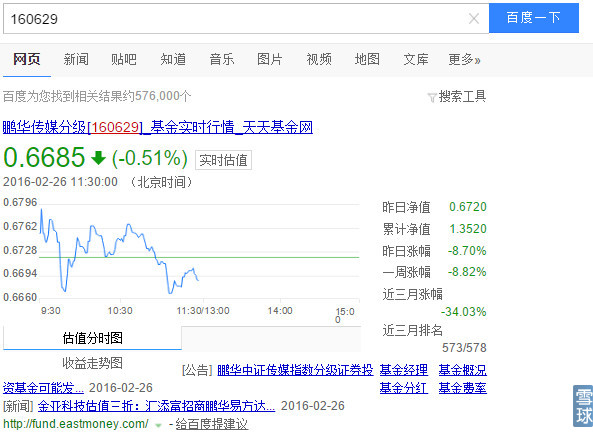Open the 金亚科技估值三折 news link
This screenshot has width=593, height=435.
(x=156, y=406)
